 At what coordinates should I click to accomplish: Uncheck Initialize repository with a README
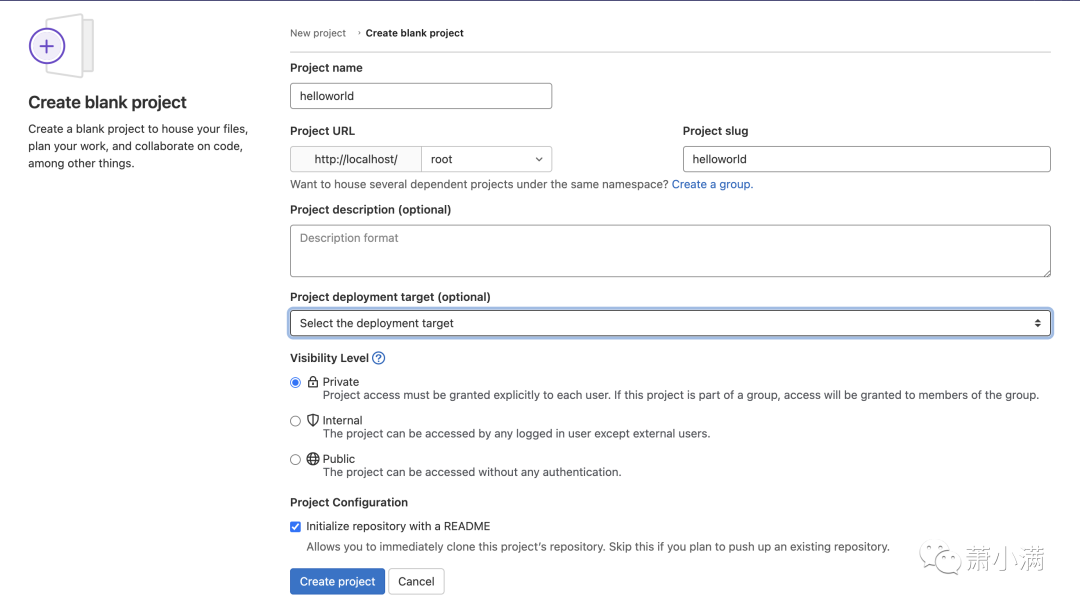[x=295, y=527]
